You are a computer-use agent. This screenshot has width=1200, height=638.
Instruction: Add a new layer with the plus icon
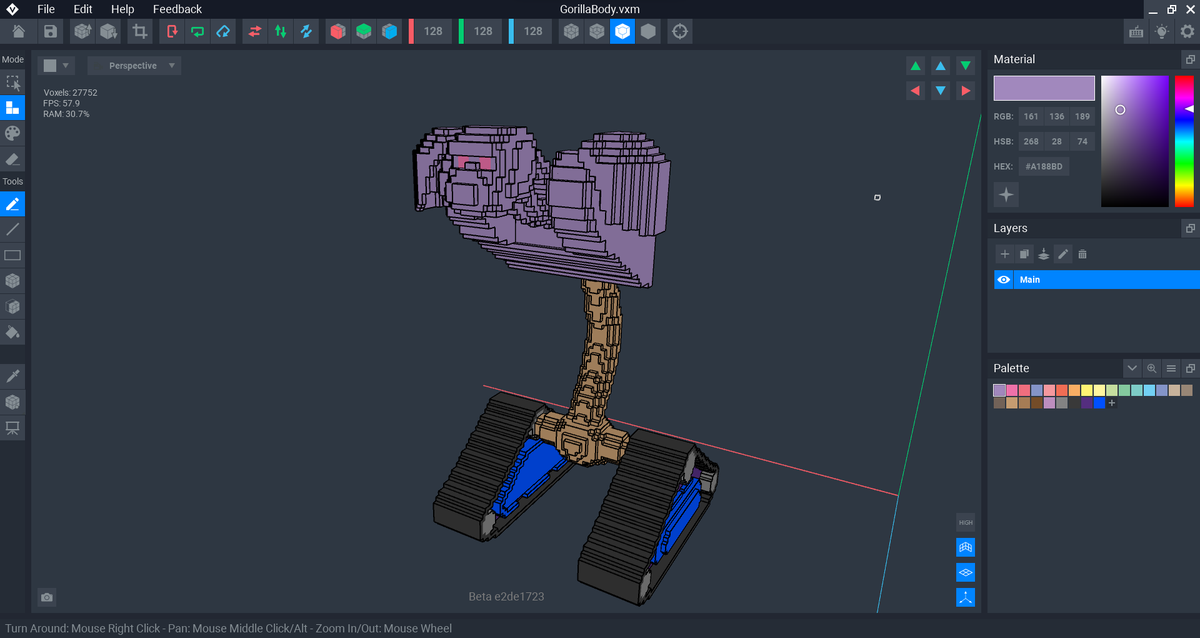(x=1005, y=255)
